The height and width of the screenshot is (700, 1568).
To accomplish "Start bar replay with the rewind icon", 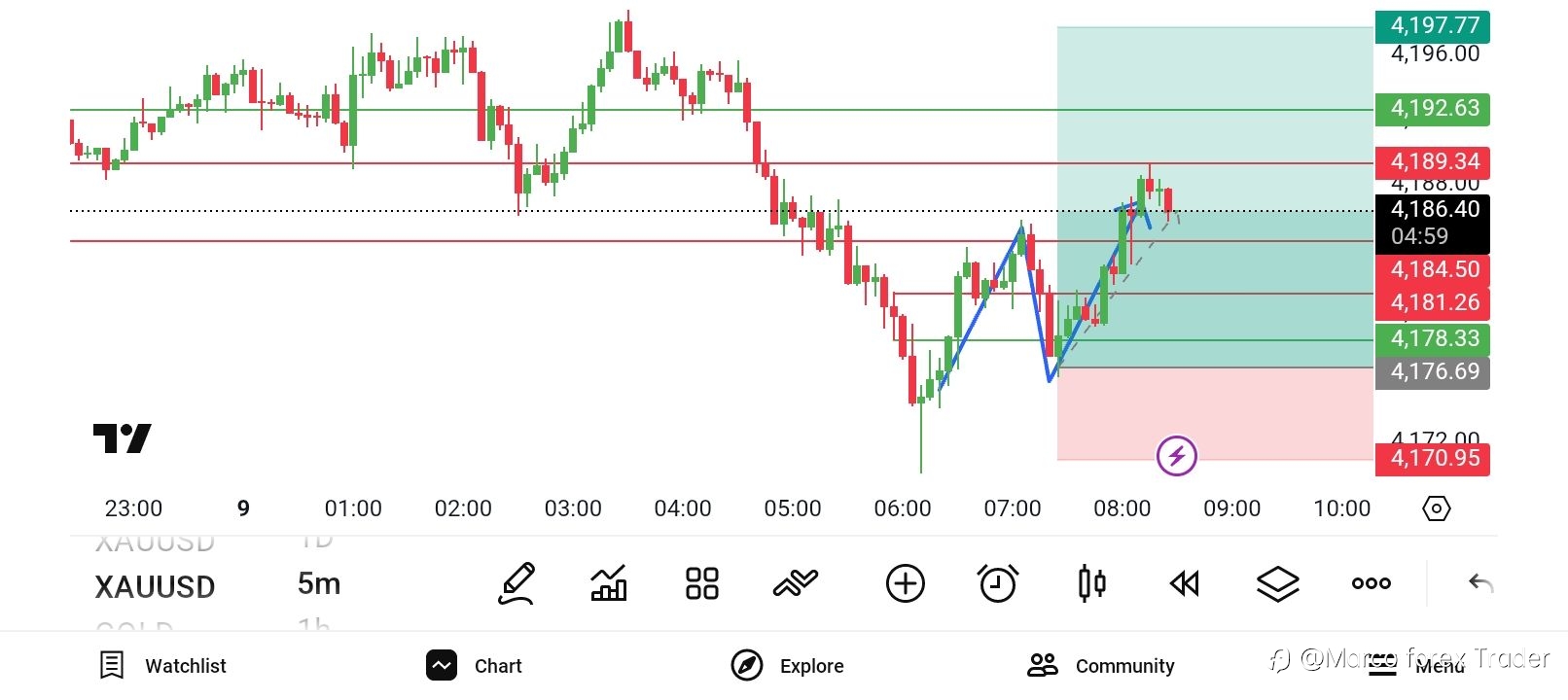I will 1184,583.
